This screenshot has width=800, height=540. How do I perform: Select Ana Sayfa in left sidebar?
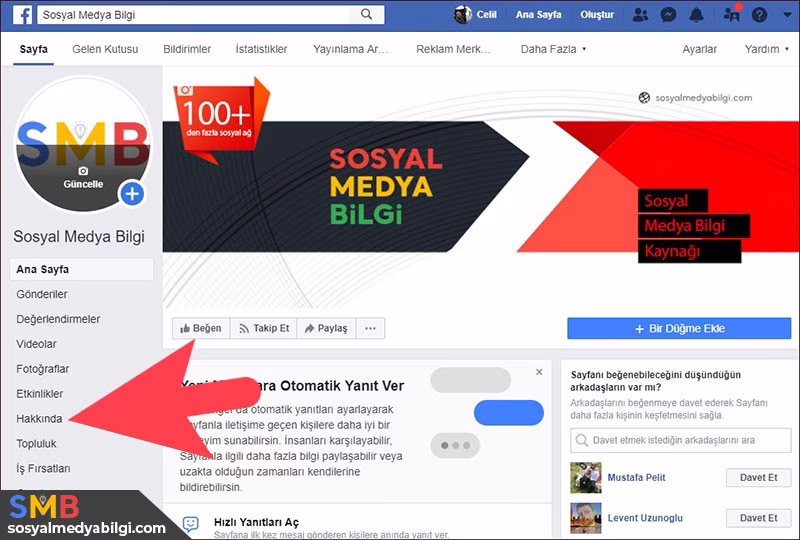(82, 269)
